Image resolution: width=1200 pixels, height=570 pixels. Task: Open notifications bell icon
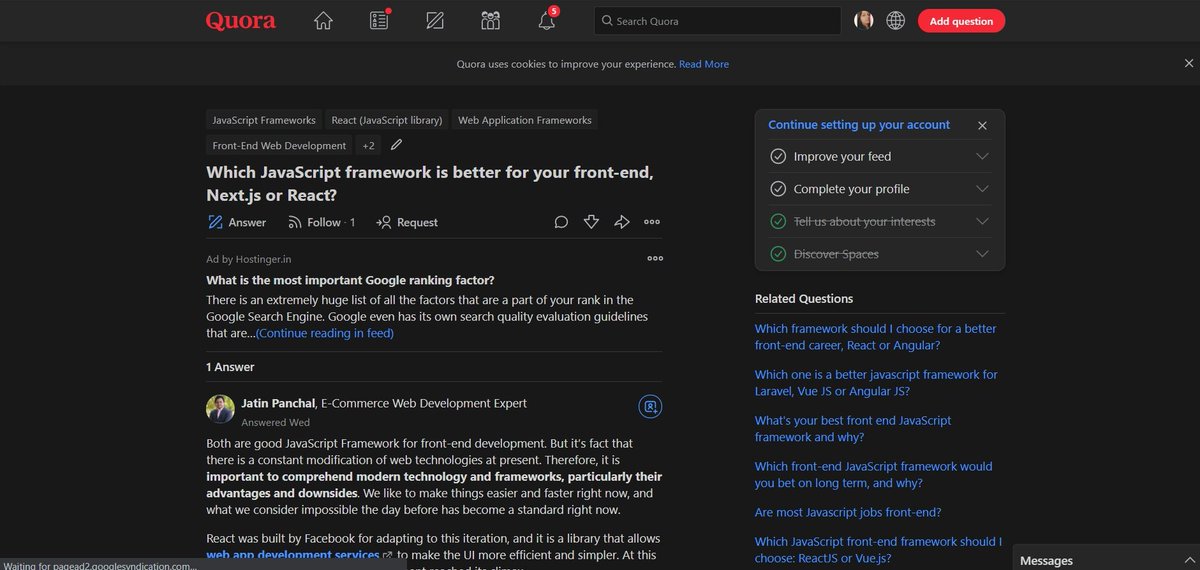pos(546,21)
